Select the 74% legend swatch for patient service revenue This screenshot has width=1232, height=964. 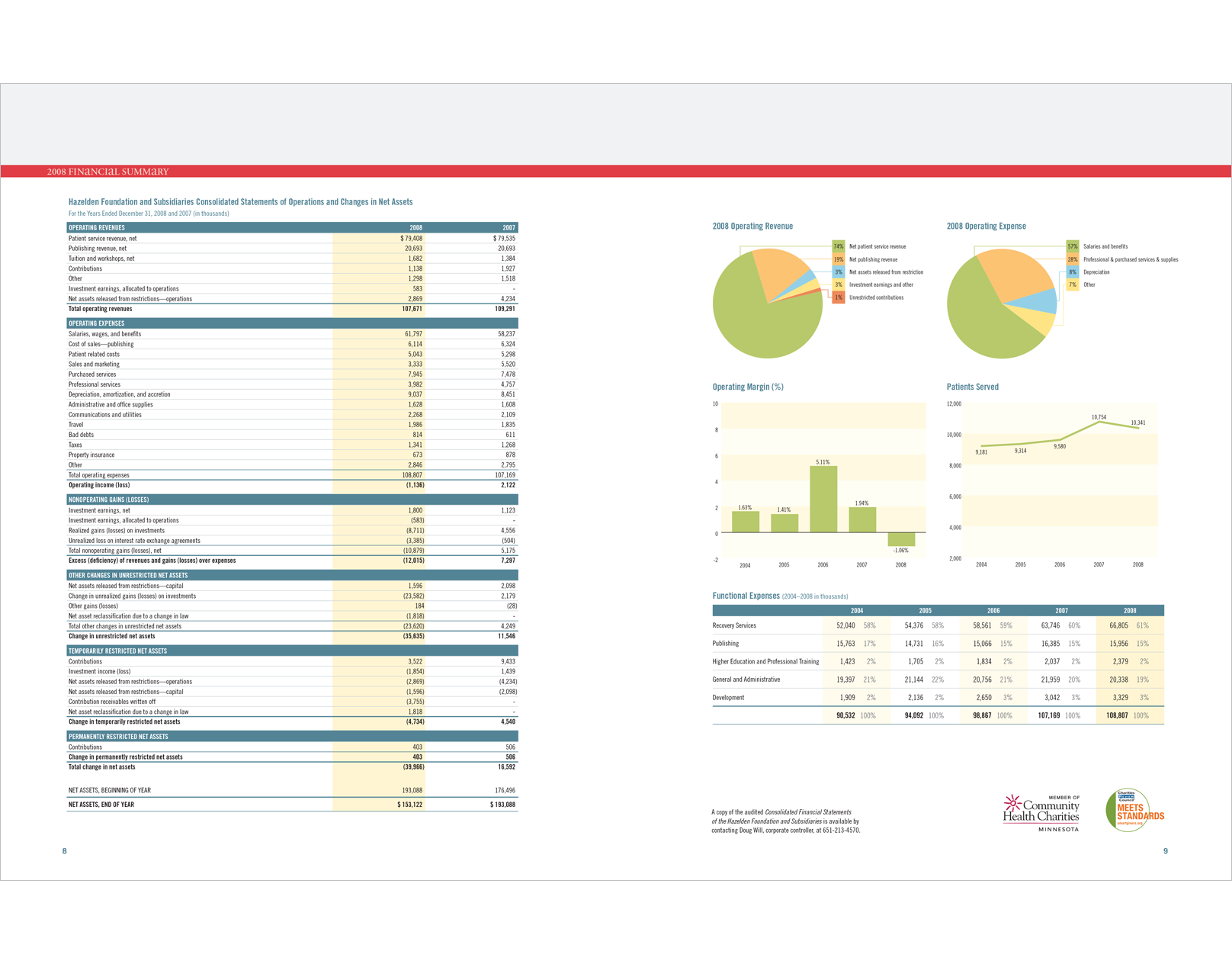[838, 246]
